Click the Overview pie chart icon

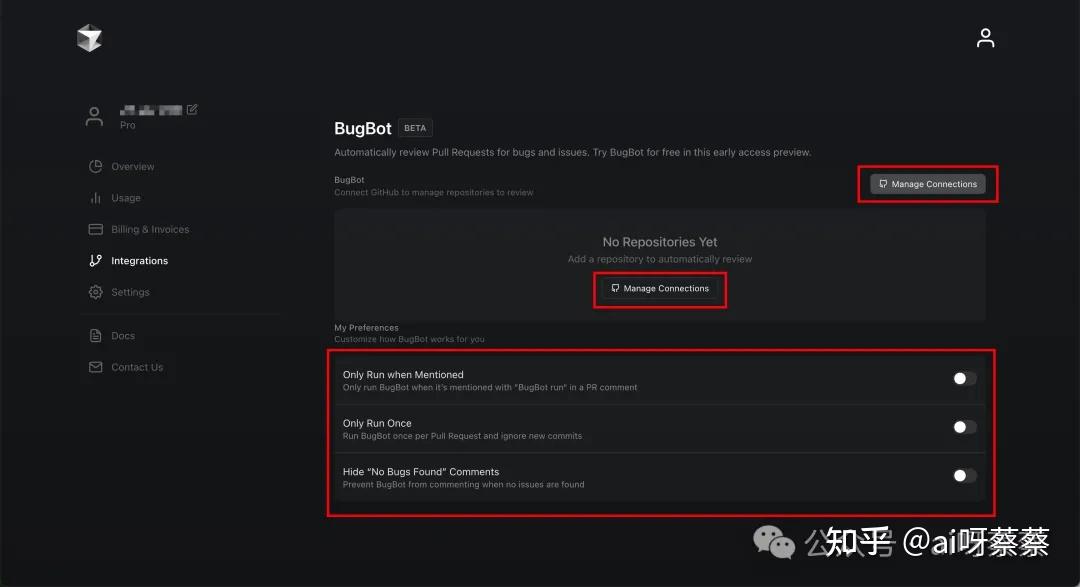click(96, 166)
